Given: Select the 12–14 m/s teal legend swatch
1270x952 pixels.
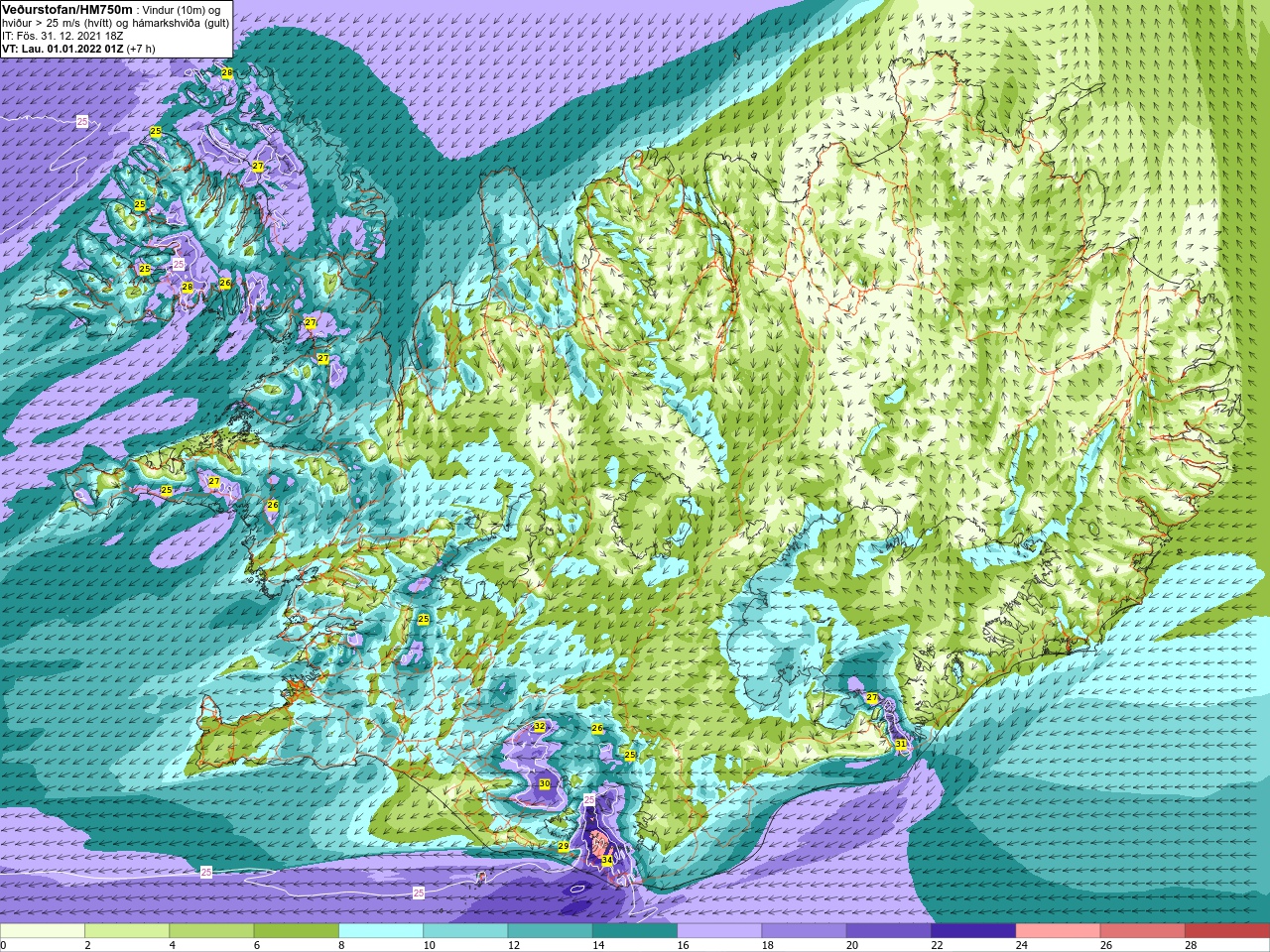Looking at the screenshot, I should point(550,931).
